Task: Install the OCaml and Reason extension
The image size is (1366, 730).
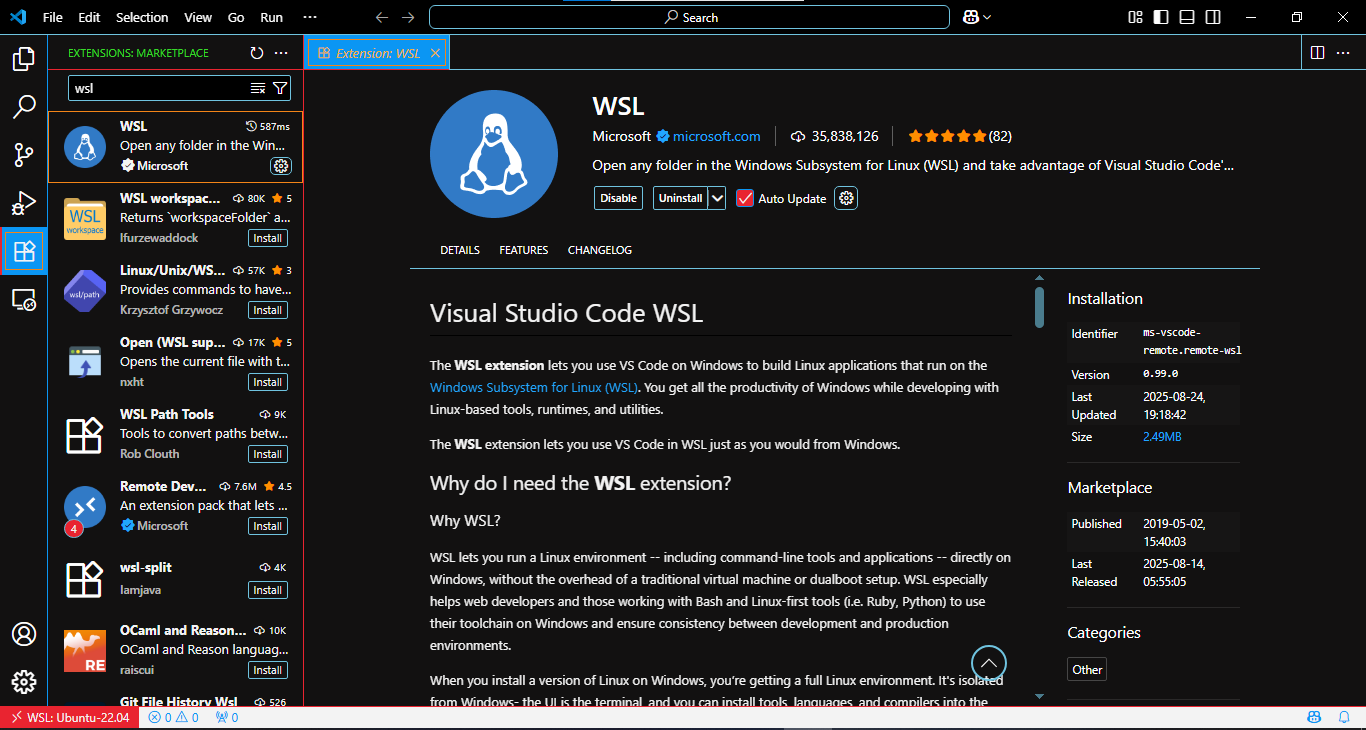Action: pos(268,670)
